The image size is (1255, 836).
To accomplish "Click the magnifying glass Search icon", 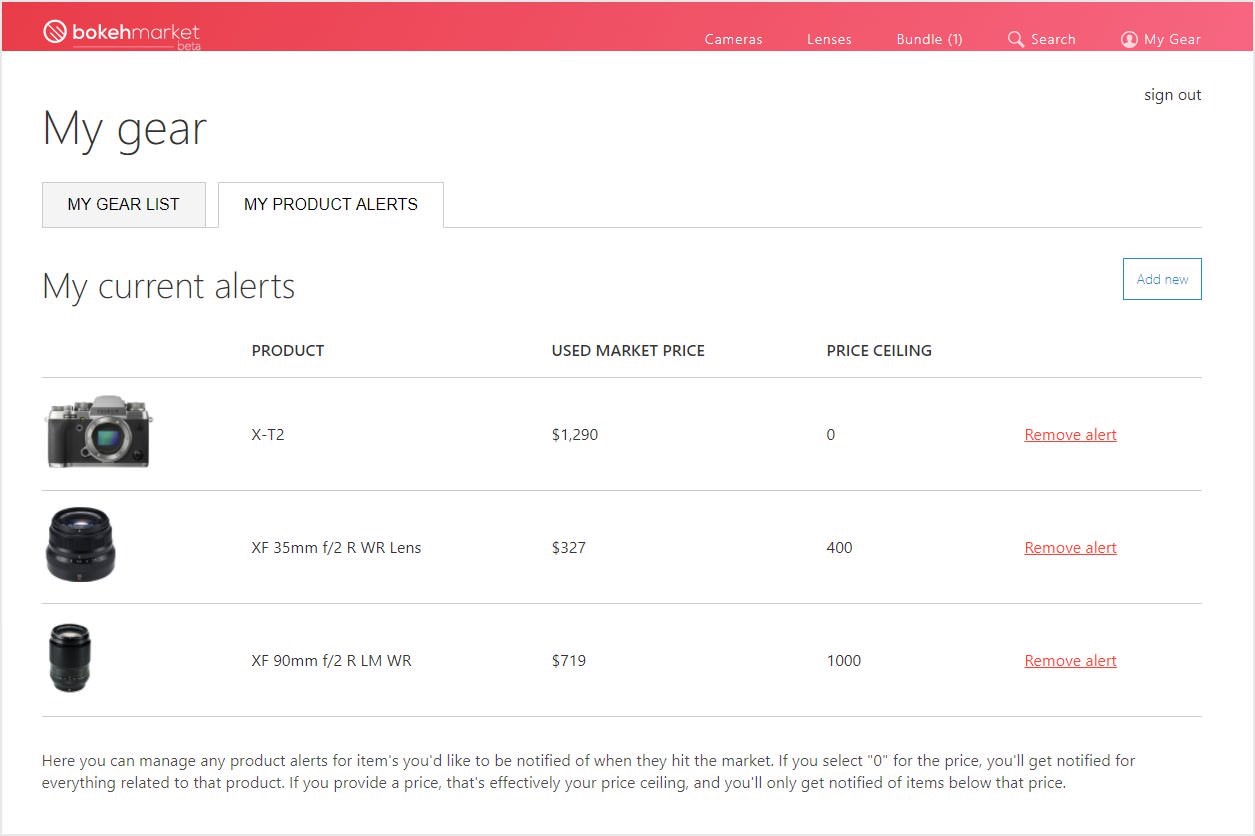I will click(1015, 39).
